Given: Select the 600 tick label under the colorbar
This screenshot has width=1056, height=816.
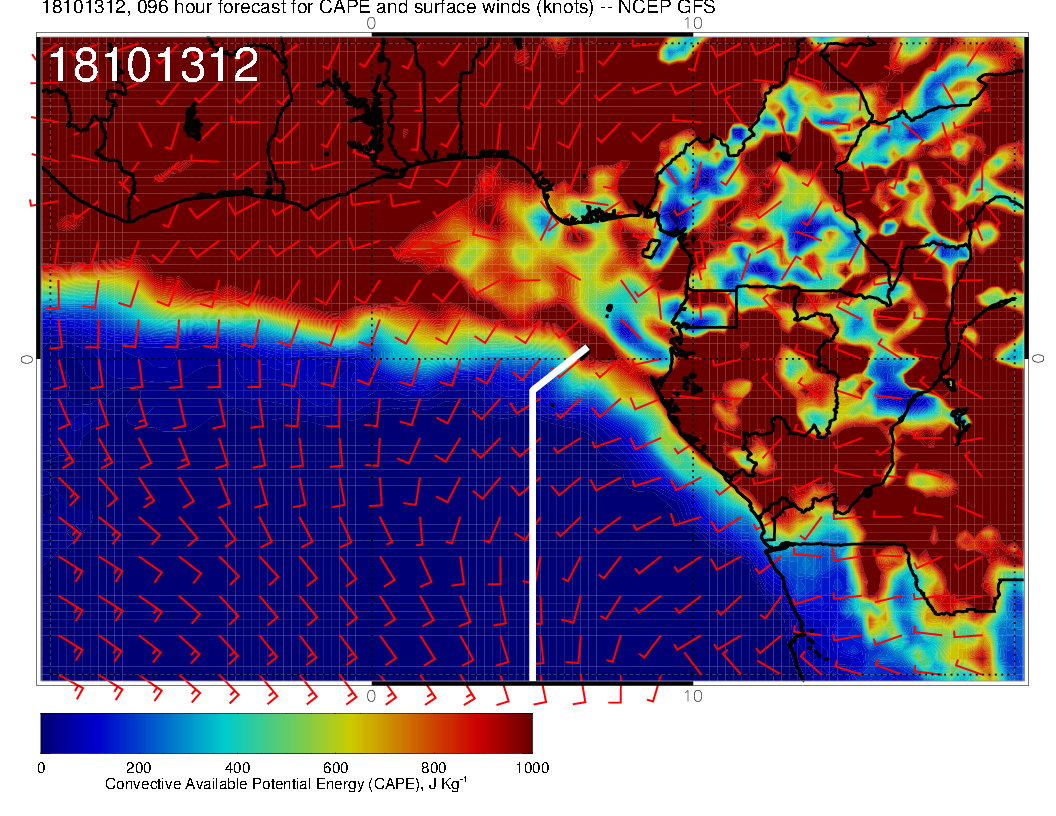Looking at the screenshot, I should tap(335, 768).
